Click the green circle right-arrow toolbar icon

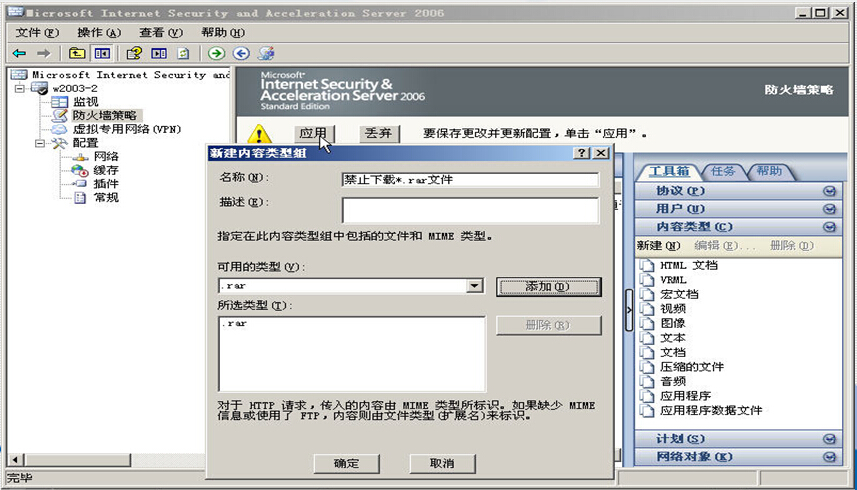216,53
